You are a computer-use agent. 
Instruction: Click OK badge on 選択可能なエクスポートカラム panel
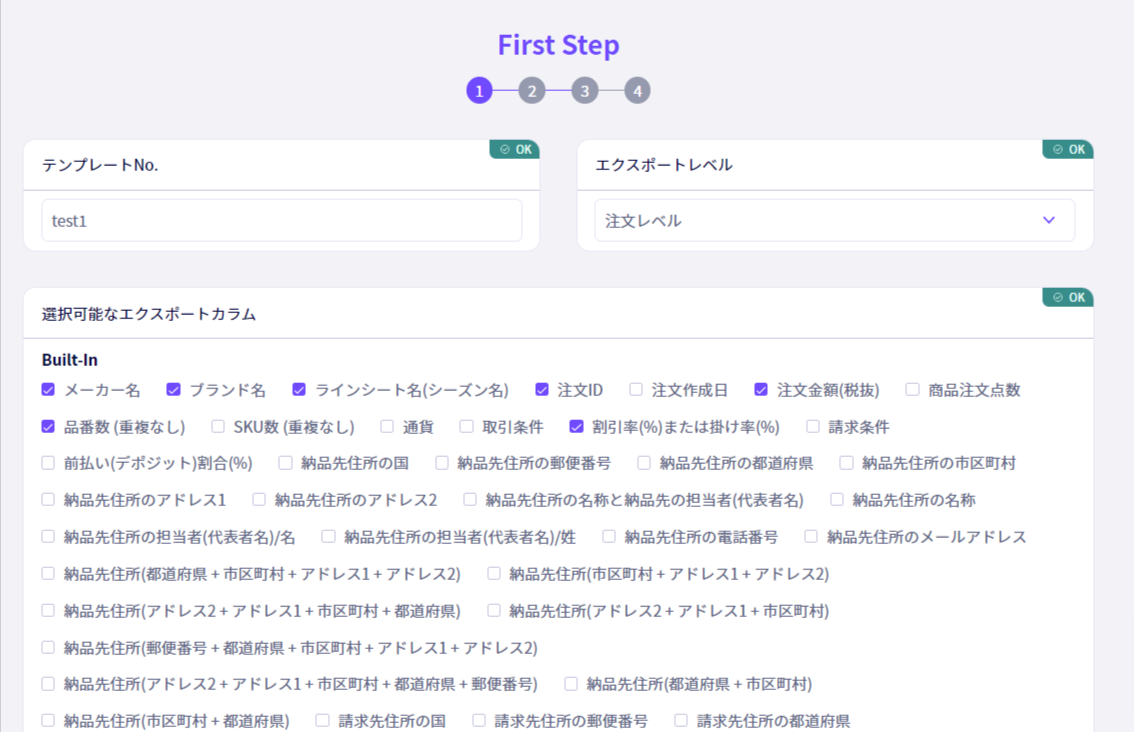pyautogui.click(x=1068, y=297)
